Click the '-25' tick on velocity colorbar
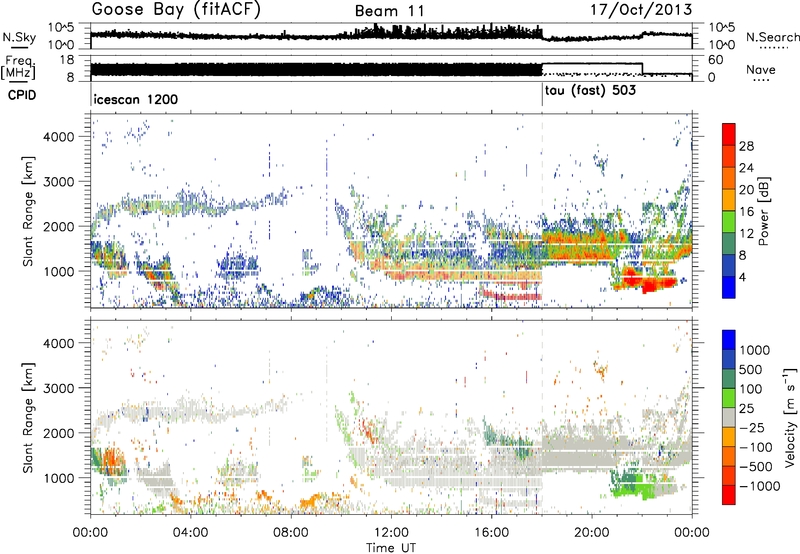This screenshot has width=800, height=554. 752,427
